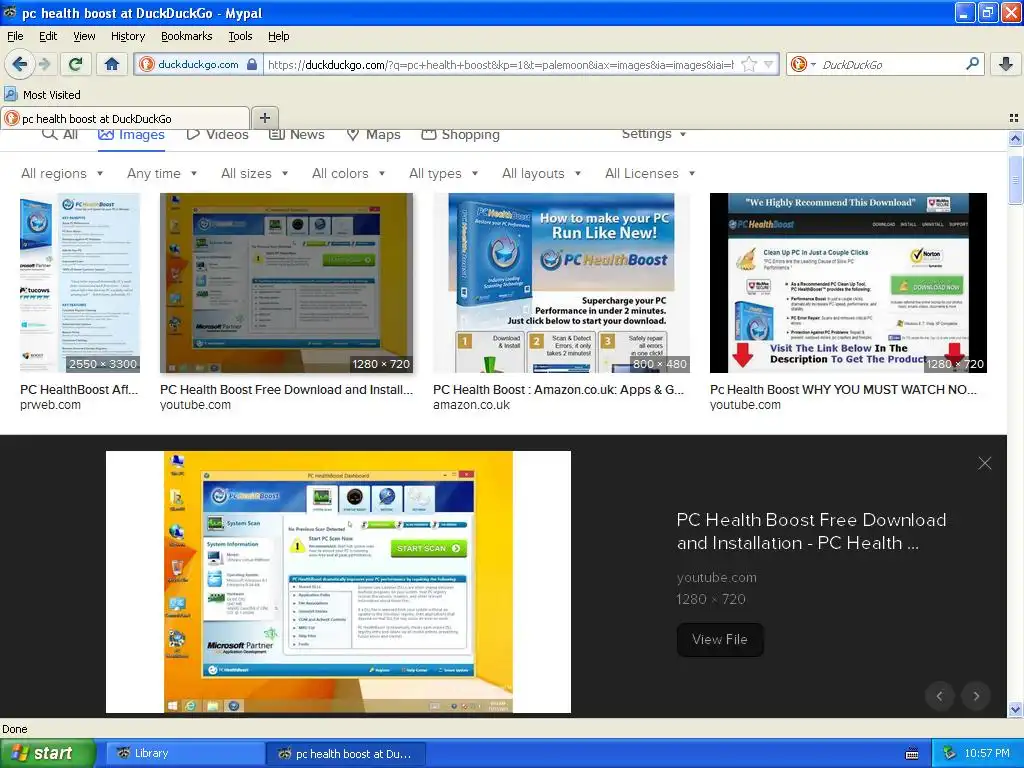The height and width of the screenshot is (768, 1024).
Task: Switch to Shopping results tab
Action: [x=461, y=135]
